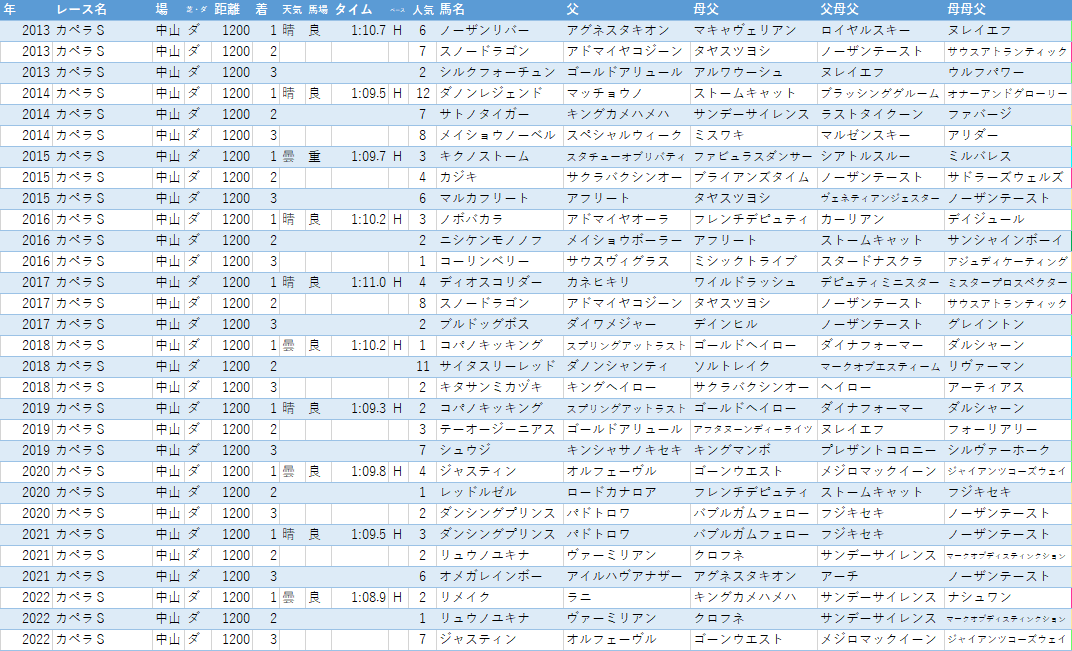Click the シアトルスルー cell
The width and height of the screenshot is (1072, 651).
[x=865, y=157]
